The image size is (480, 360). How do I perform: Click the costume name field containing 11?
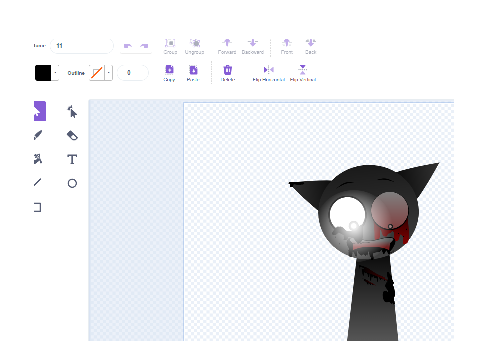tap(82, 46)
